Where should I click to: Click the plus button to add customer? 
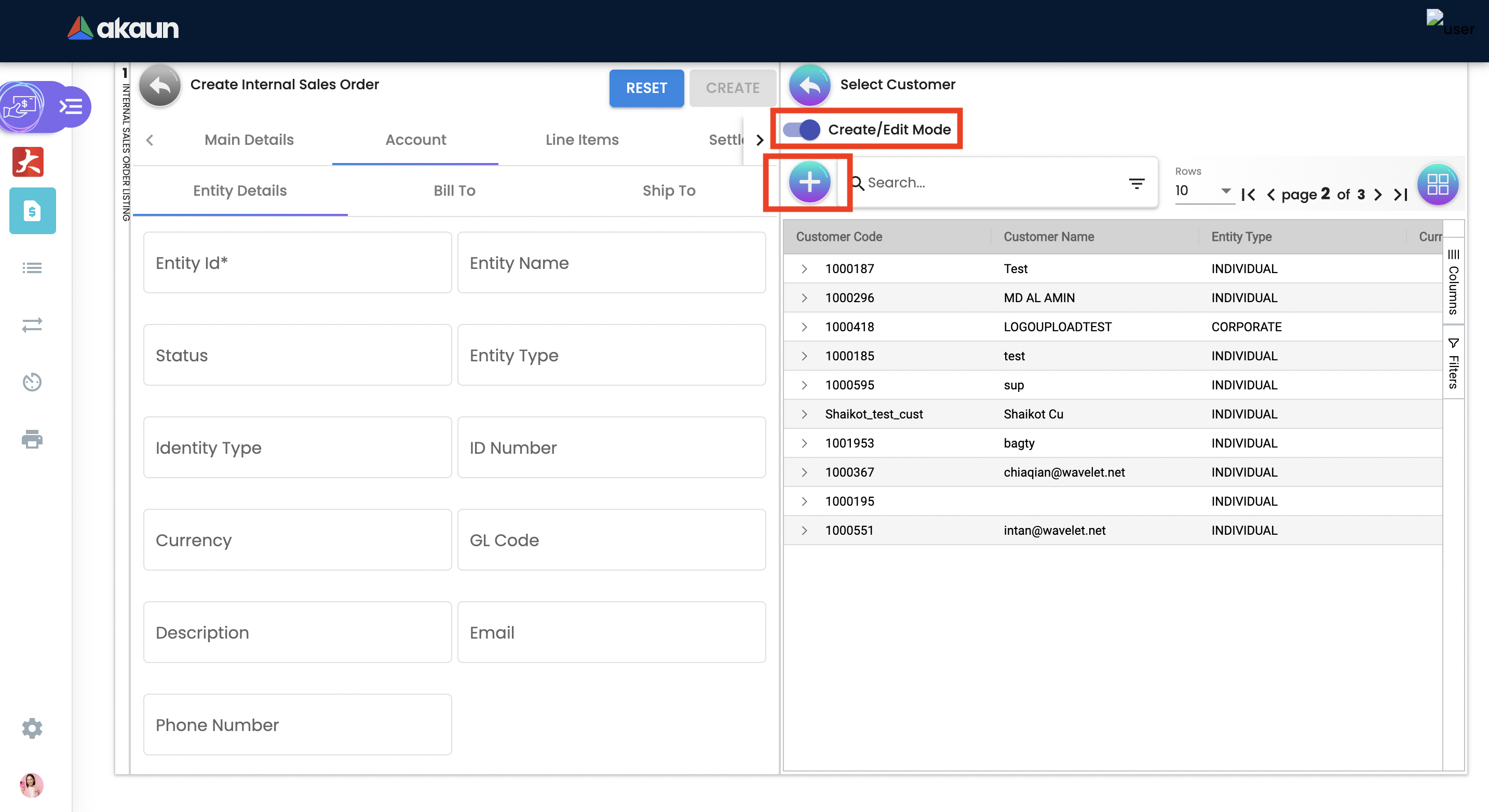click(809, 183)
